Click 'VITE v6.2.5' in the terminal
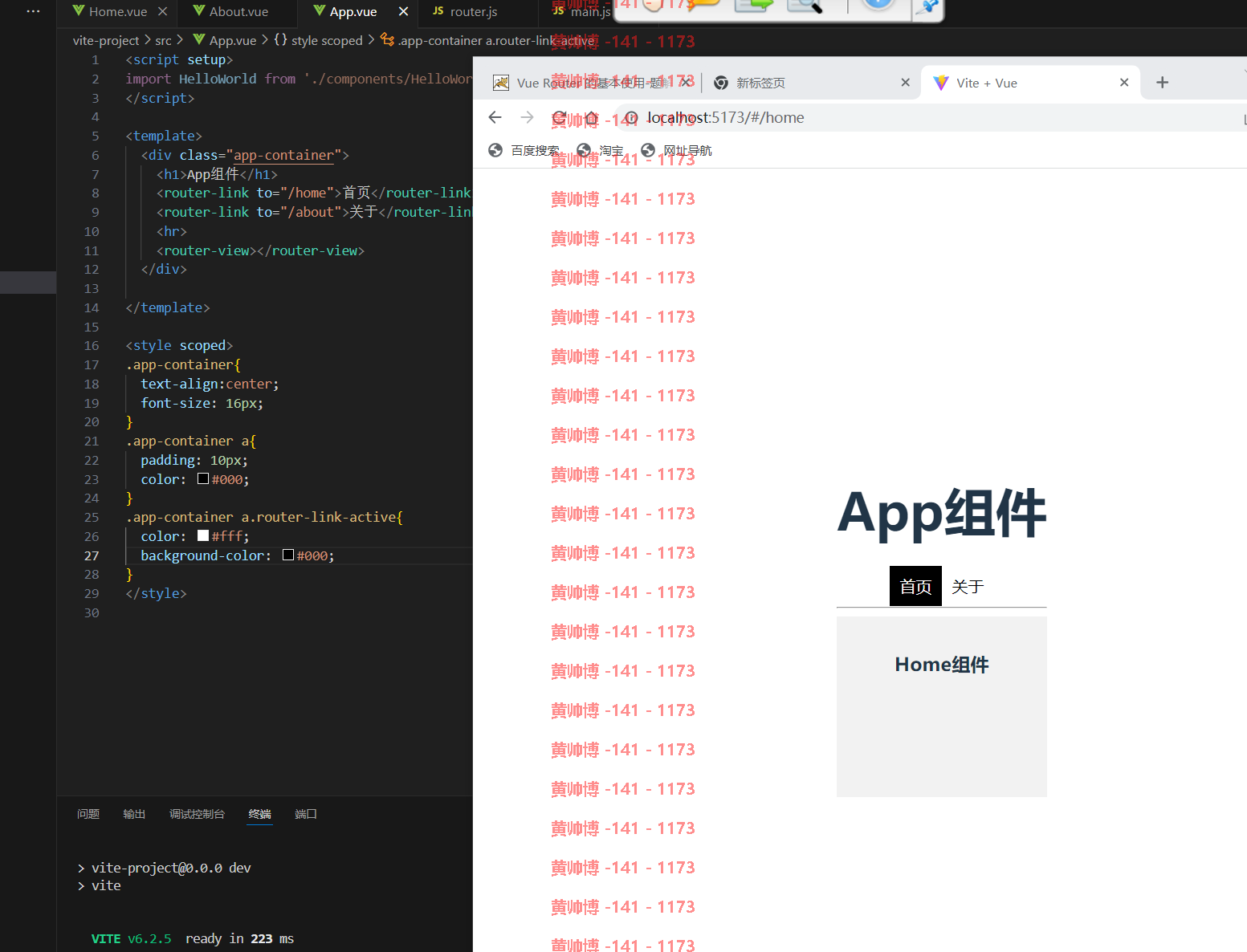1247x952 pixels. pos(131,938)
